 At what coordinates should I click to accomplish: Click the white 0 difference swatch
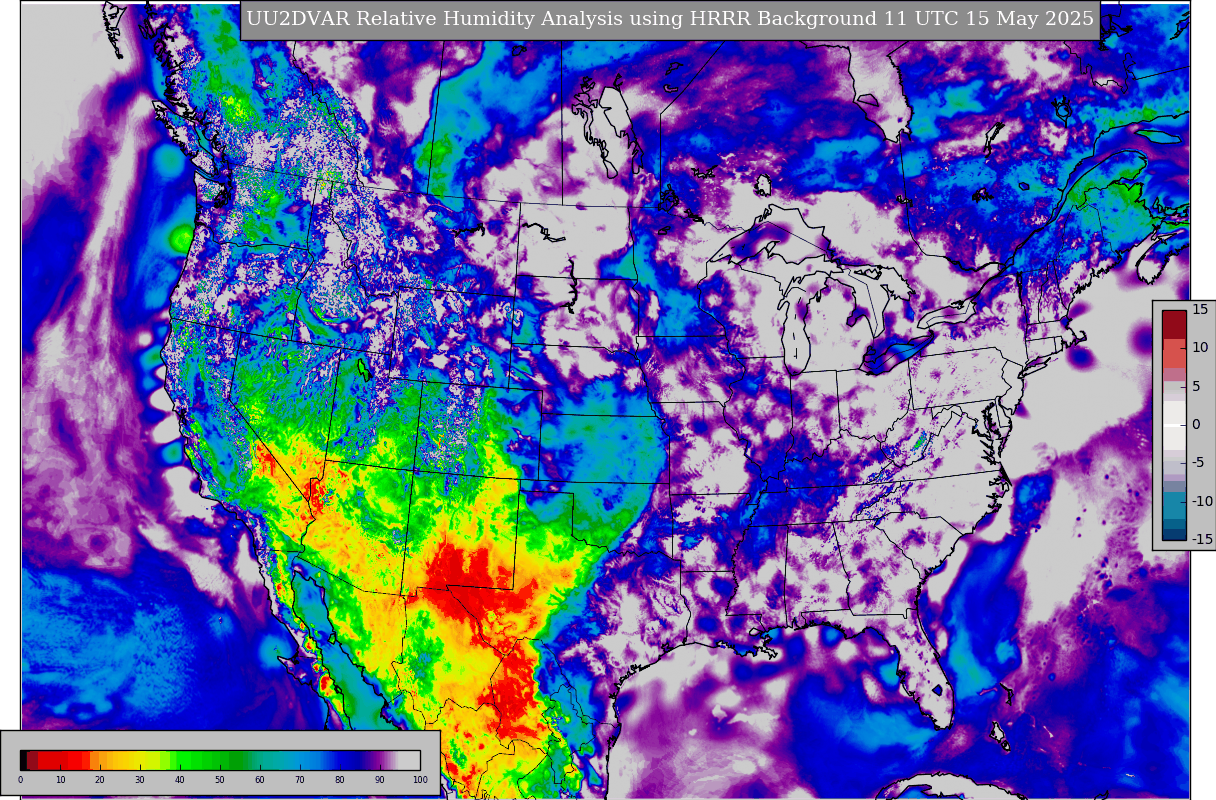pos(1174,425)
